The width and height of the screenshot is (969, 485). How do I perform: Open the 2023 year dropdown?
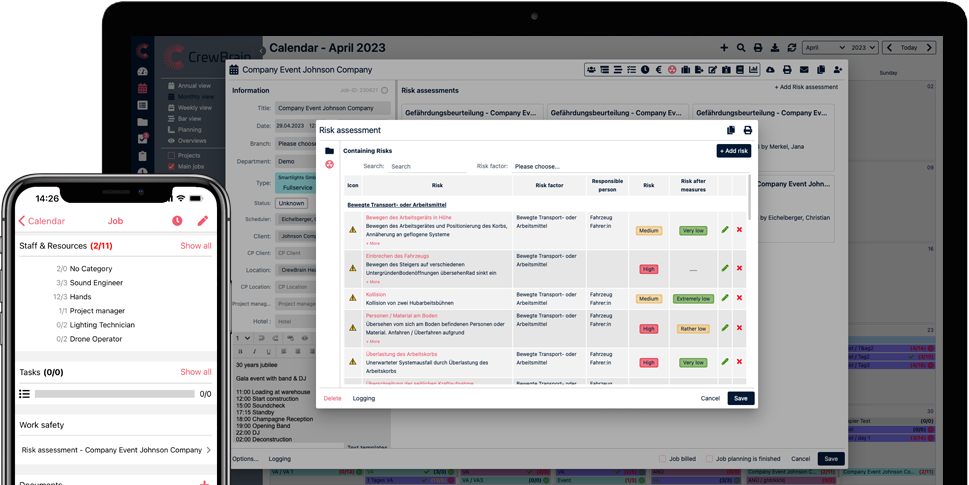pos(865,48)
